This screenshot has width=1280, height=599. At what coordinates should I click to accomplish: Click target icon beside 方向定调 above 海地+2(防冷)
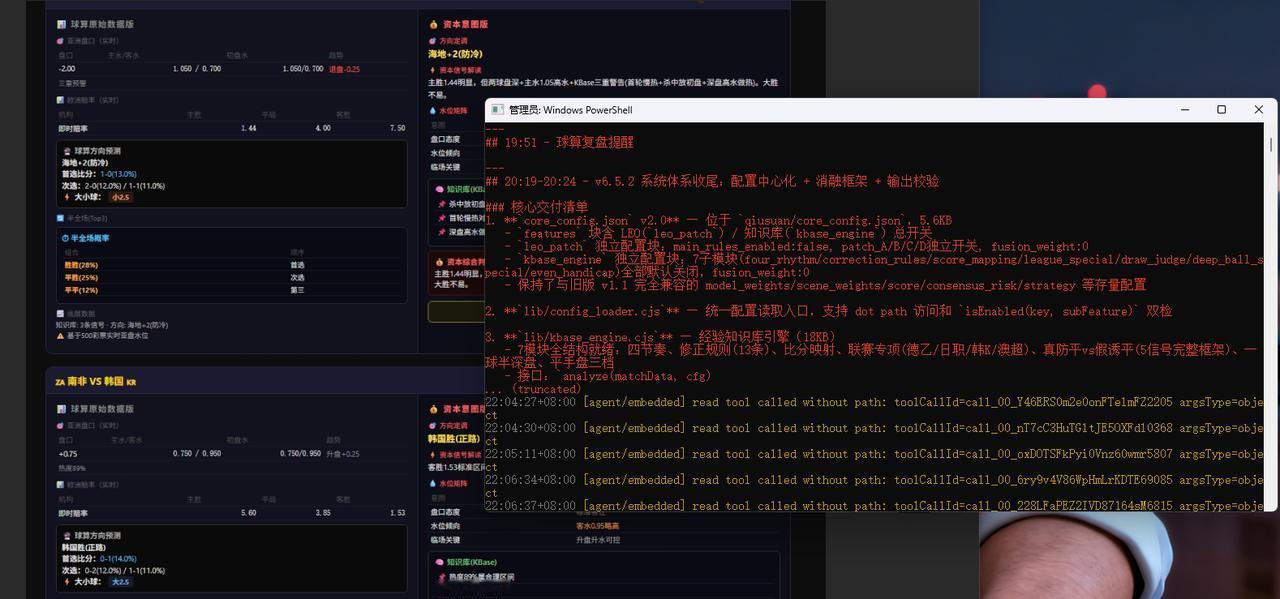coord(433,41)
